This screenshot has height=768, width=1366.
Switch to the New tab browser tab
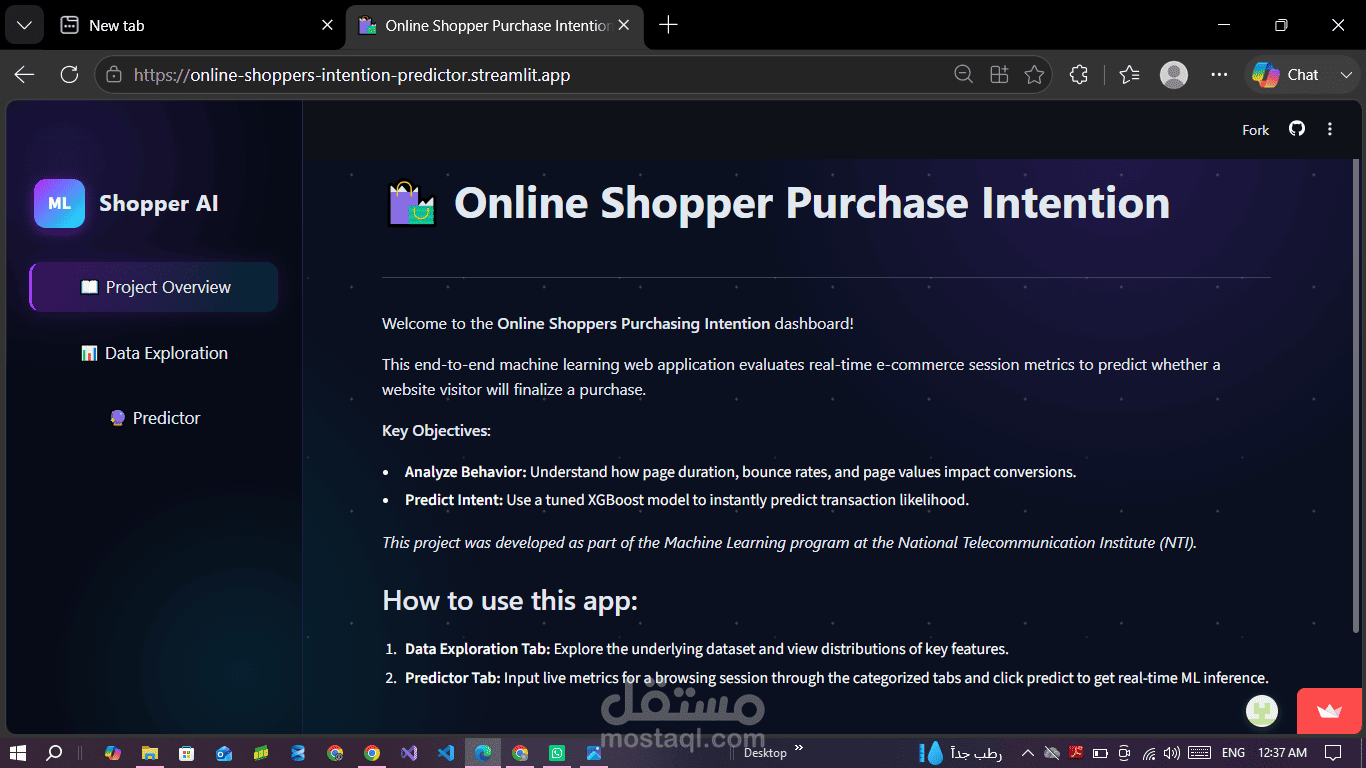coord(190,25)
